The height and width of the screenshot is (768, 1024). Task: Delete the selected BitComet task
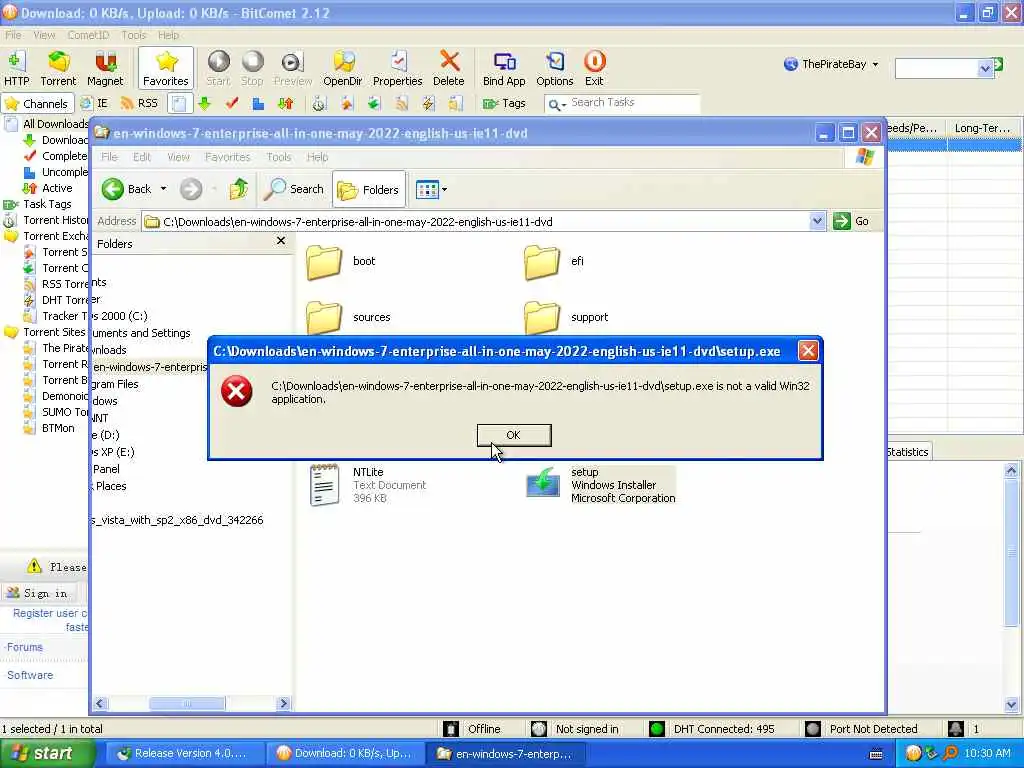[449, 69]
